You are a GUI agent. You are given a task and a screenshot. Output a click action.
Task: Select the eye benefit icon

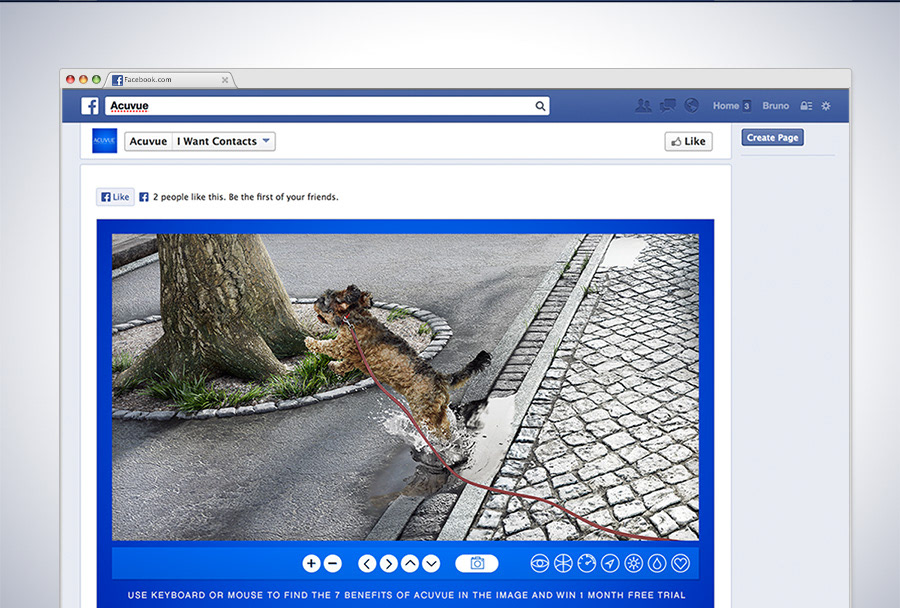click(x=540, y=564)
